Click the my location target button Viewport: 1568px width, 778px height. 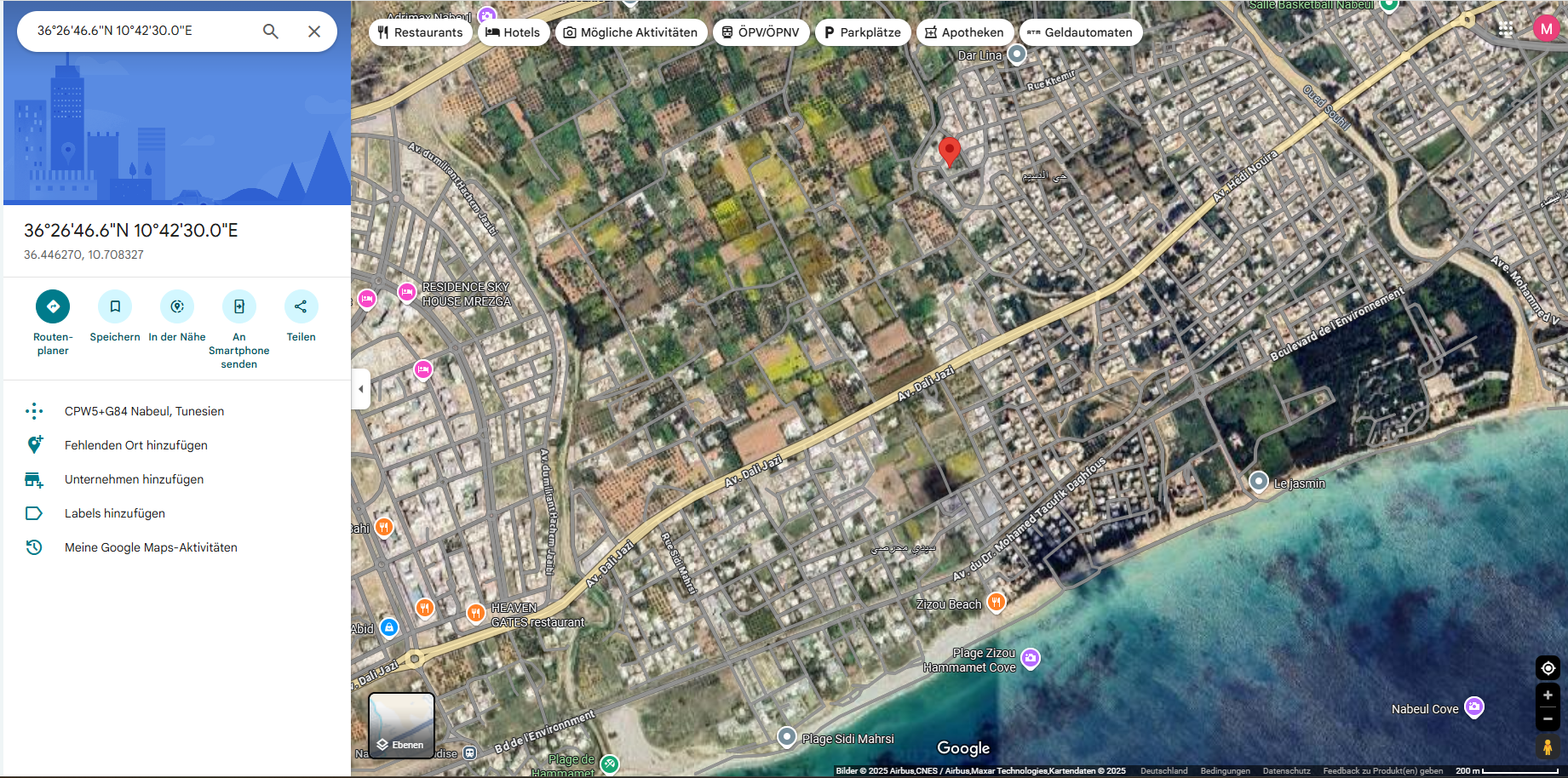click(1548, 668)
